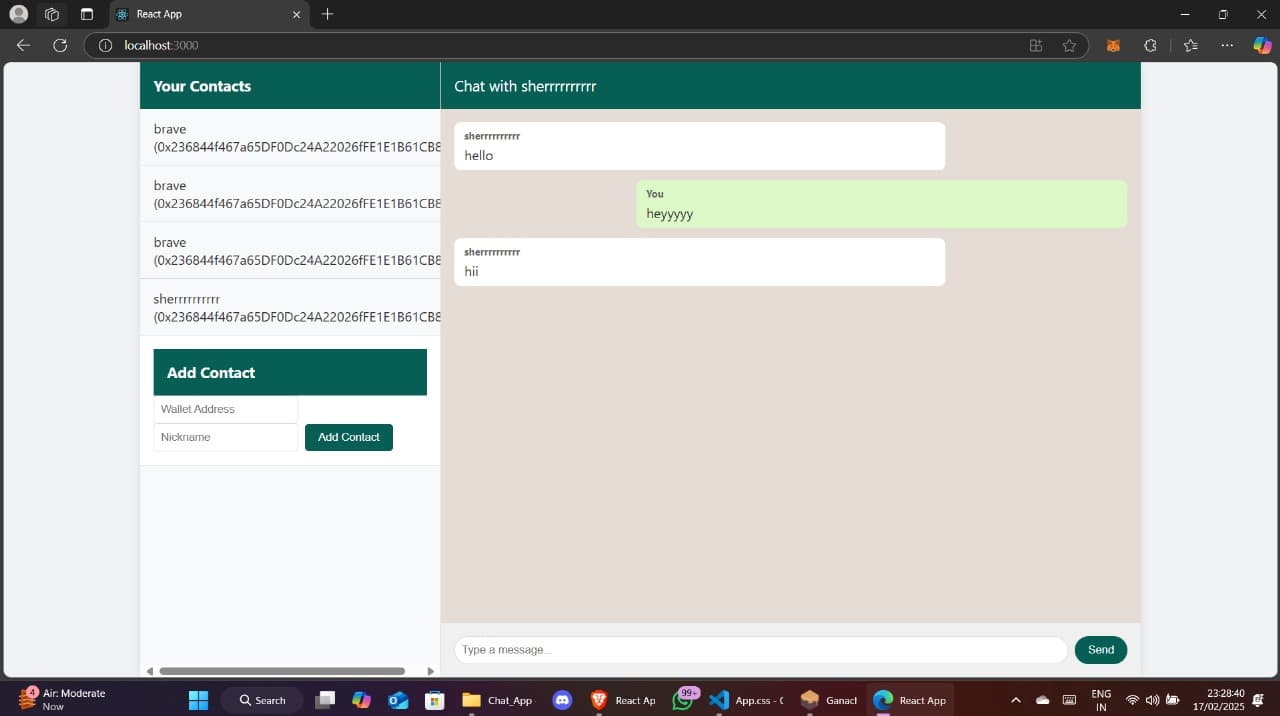Open the browser Extensions puzzle icon
The image size is (1280, 716).
point(1150,45)
